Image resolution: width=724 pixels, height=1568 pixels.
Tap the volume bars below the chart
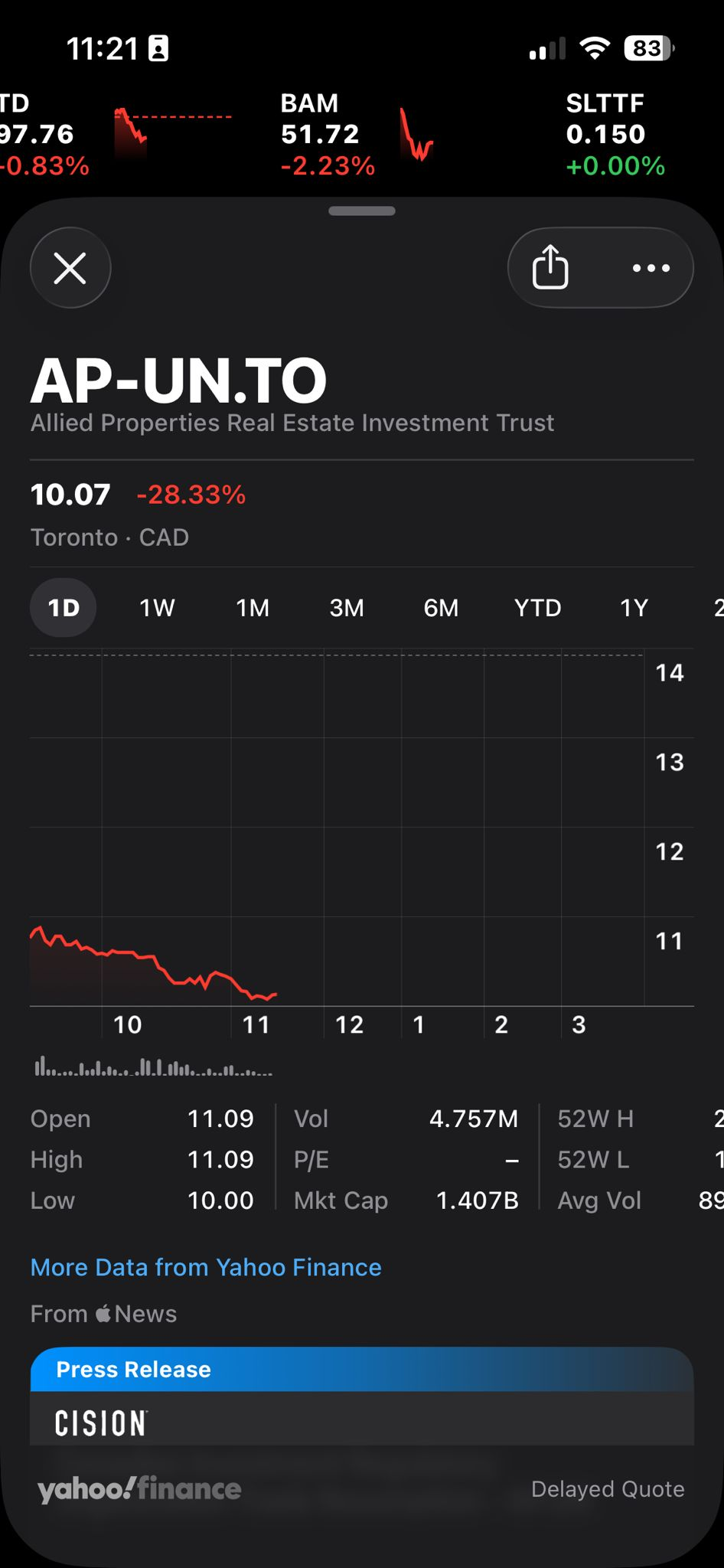tap(153, 1067)
